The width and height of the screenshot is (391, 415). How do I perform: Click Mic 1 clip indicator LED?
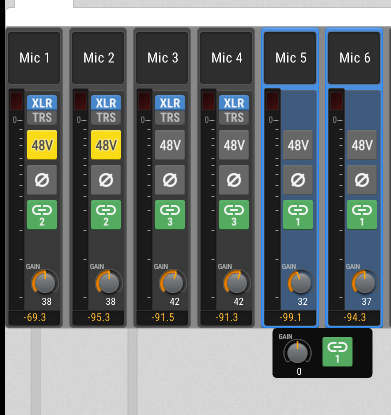[x=16, y=101]
